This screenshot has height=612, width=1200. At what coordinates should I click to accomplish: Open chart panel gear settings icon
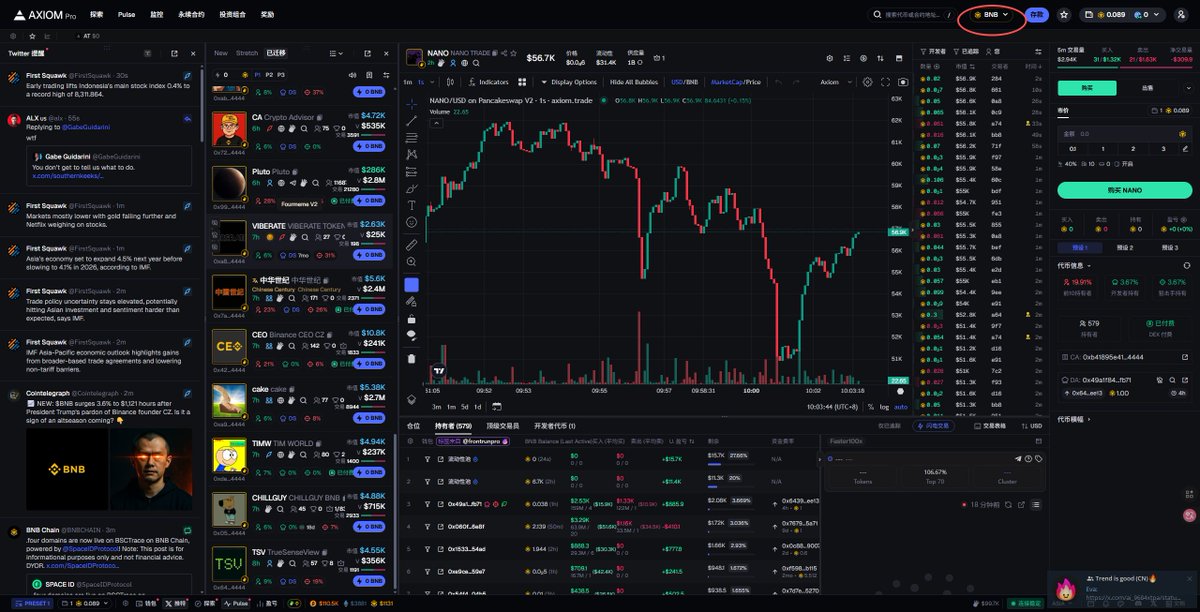click(830, 58)
